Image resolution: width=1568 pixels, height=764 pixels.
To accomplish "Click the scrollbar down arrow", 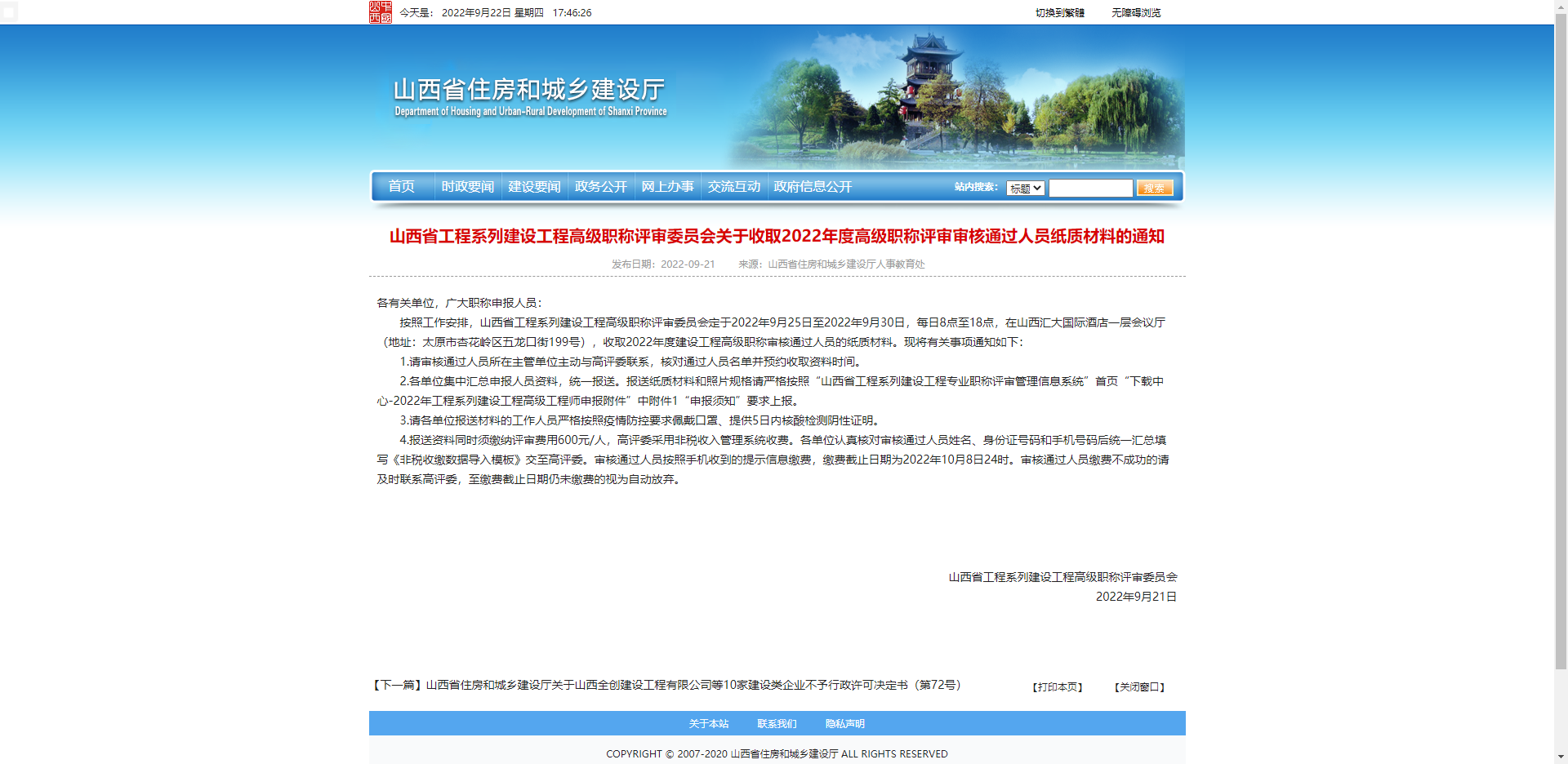I will (x=1561, y=757).
